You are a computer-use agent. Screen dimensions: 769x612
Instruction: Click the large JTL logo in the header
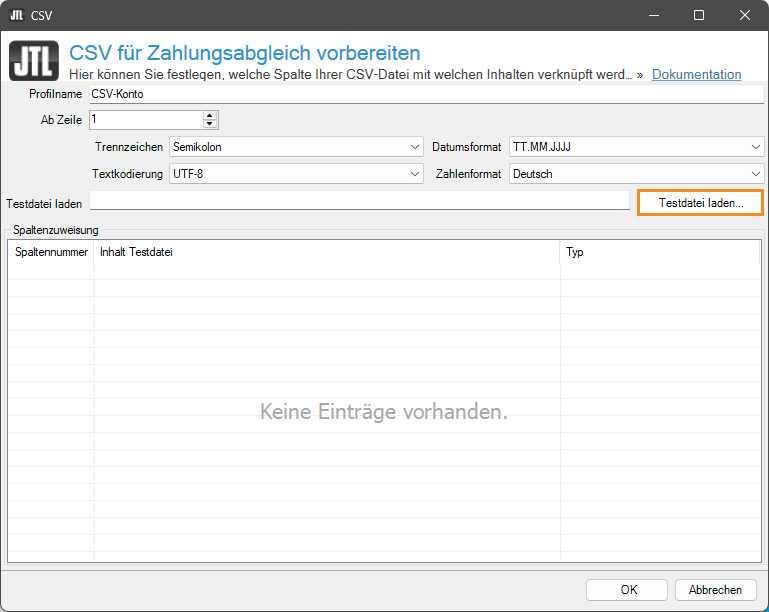33,60
